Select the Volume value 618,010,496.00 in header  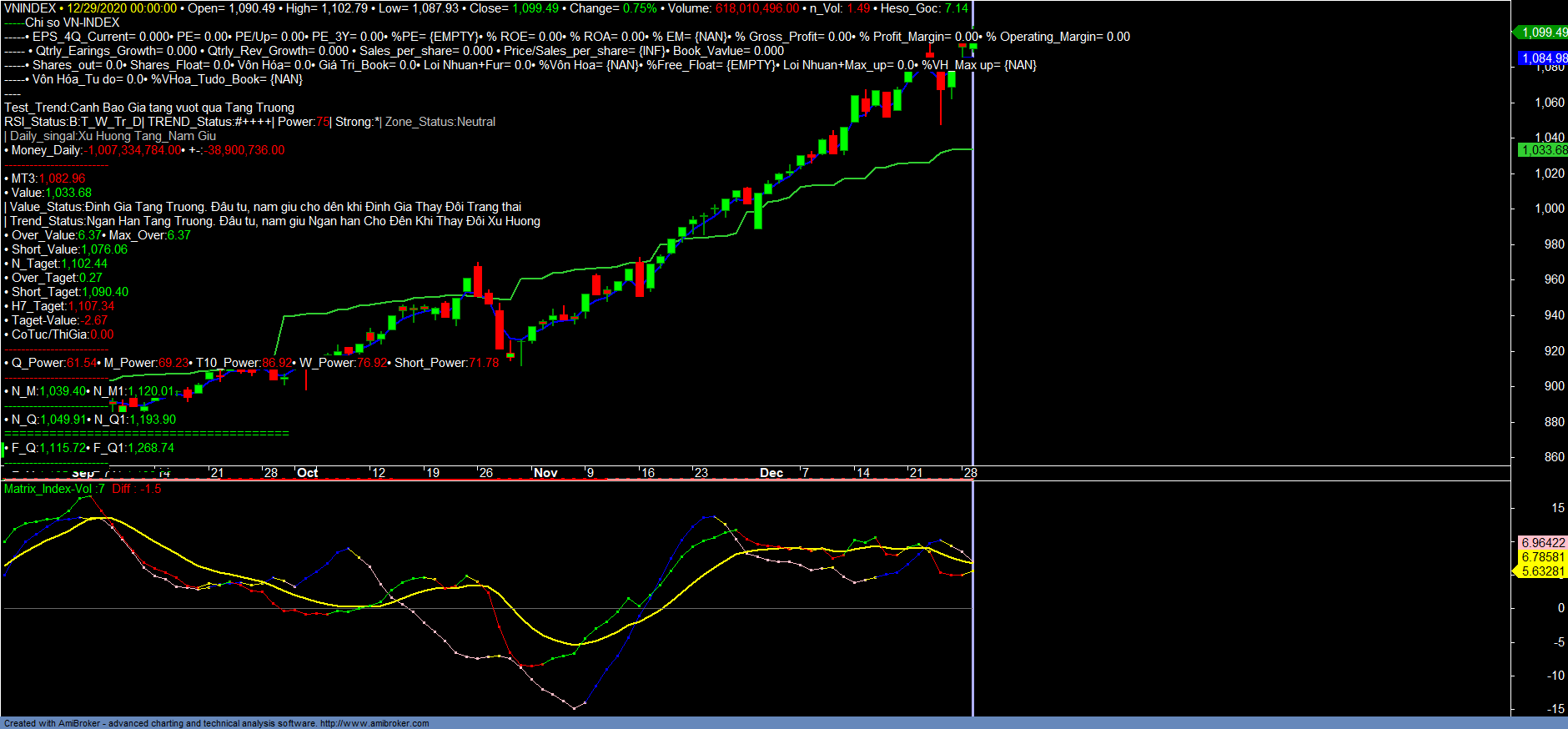tap(756, 8)
